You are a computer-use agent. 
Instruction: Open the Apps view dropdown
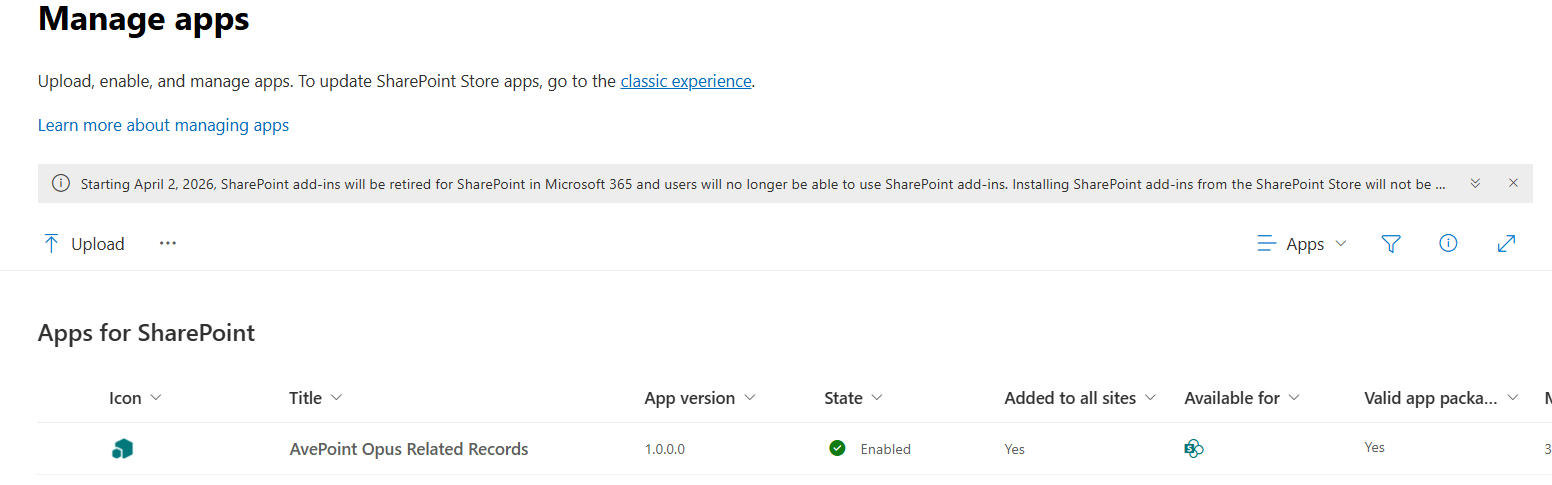pyautogui.click(x=1302, y=244)
